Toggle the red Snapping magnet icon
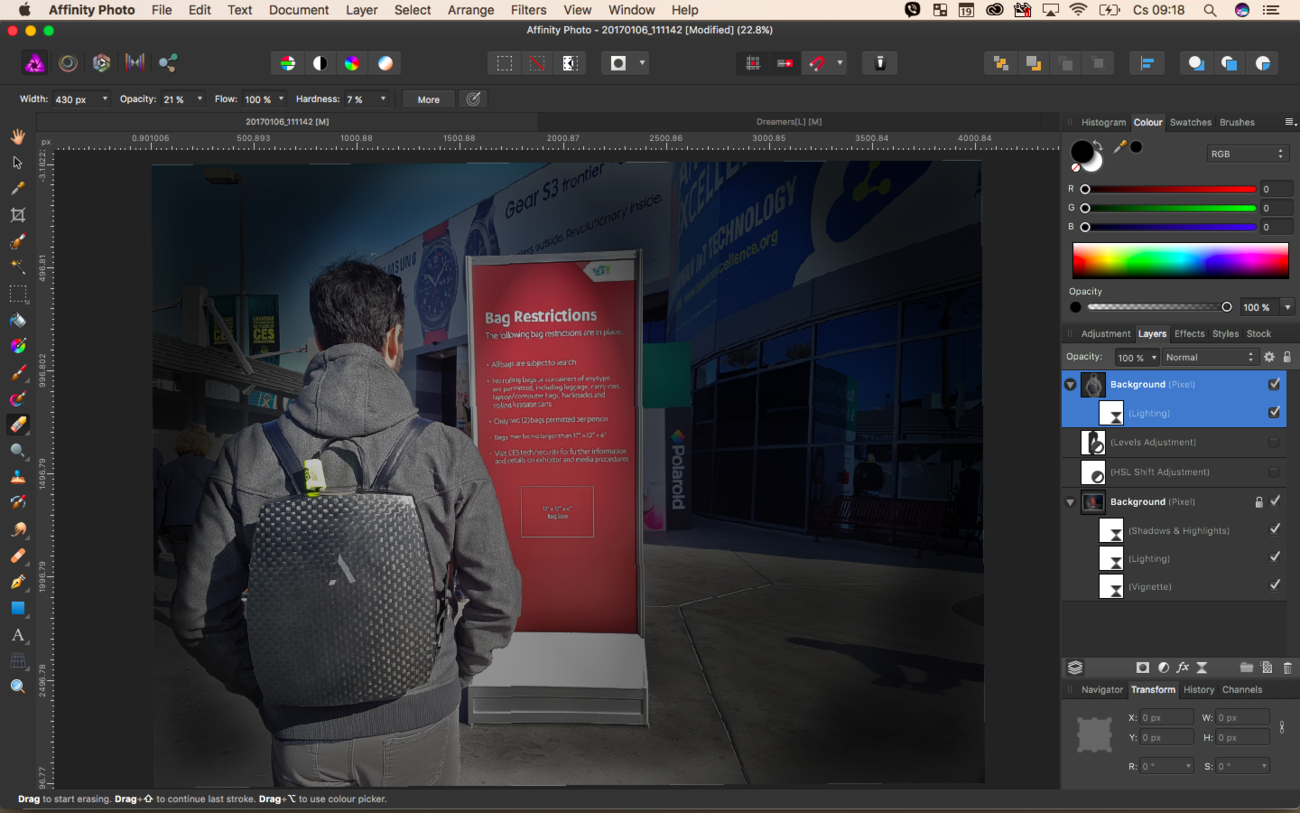 pyautogui.click(x=818, y=63)
